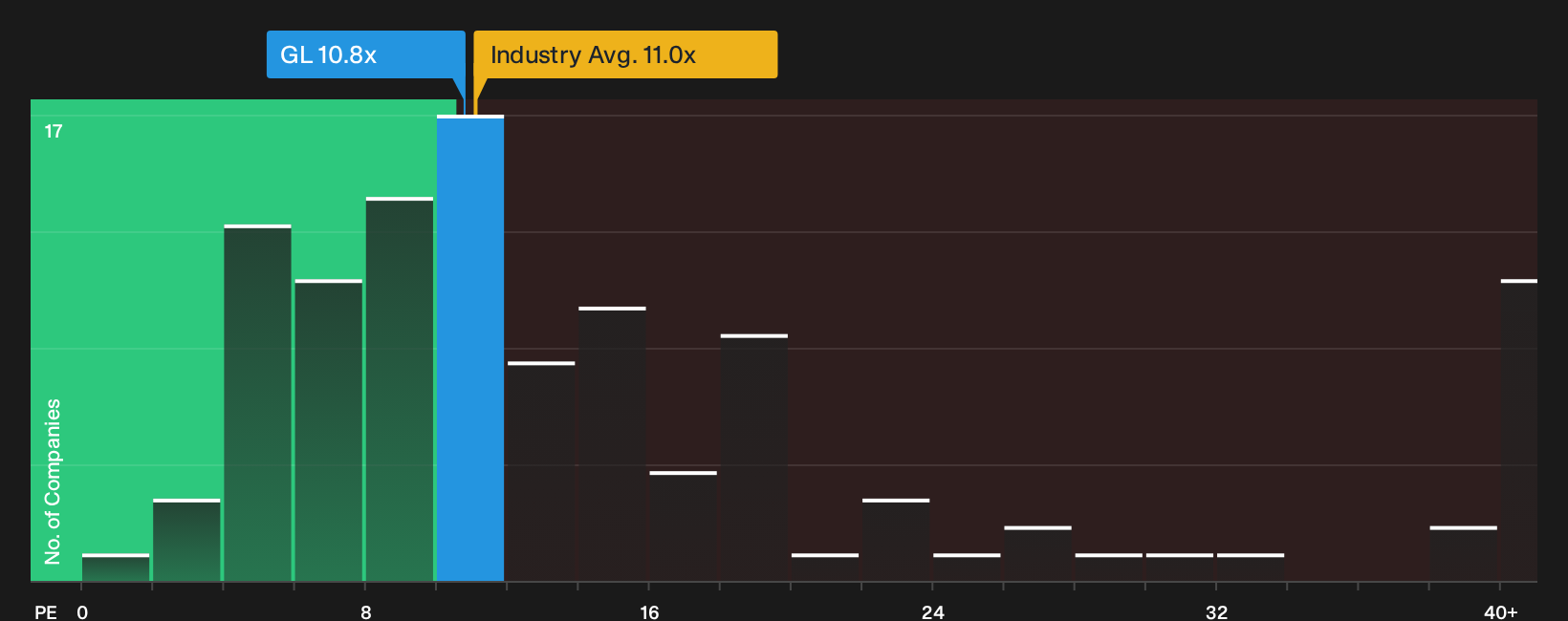
Task: Click the GL 10.8x label
Action: pyautogui.click(x=365, y=54)
